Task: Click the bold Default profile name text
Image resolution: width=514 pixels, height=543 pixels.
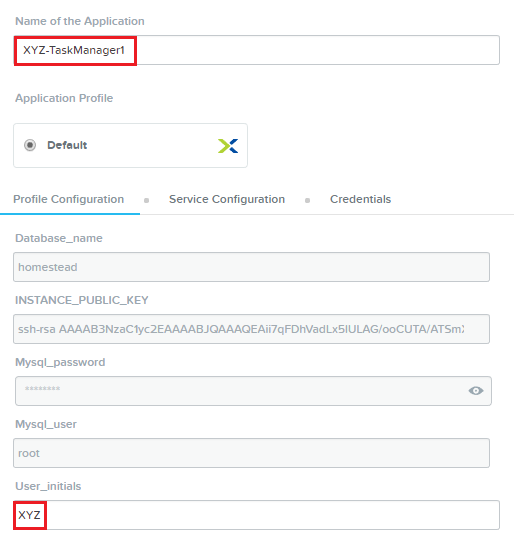Action: coord(67,145)
